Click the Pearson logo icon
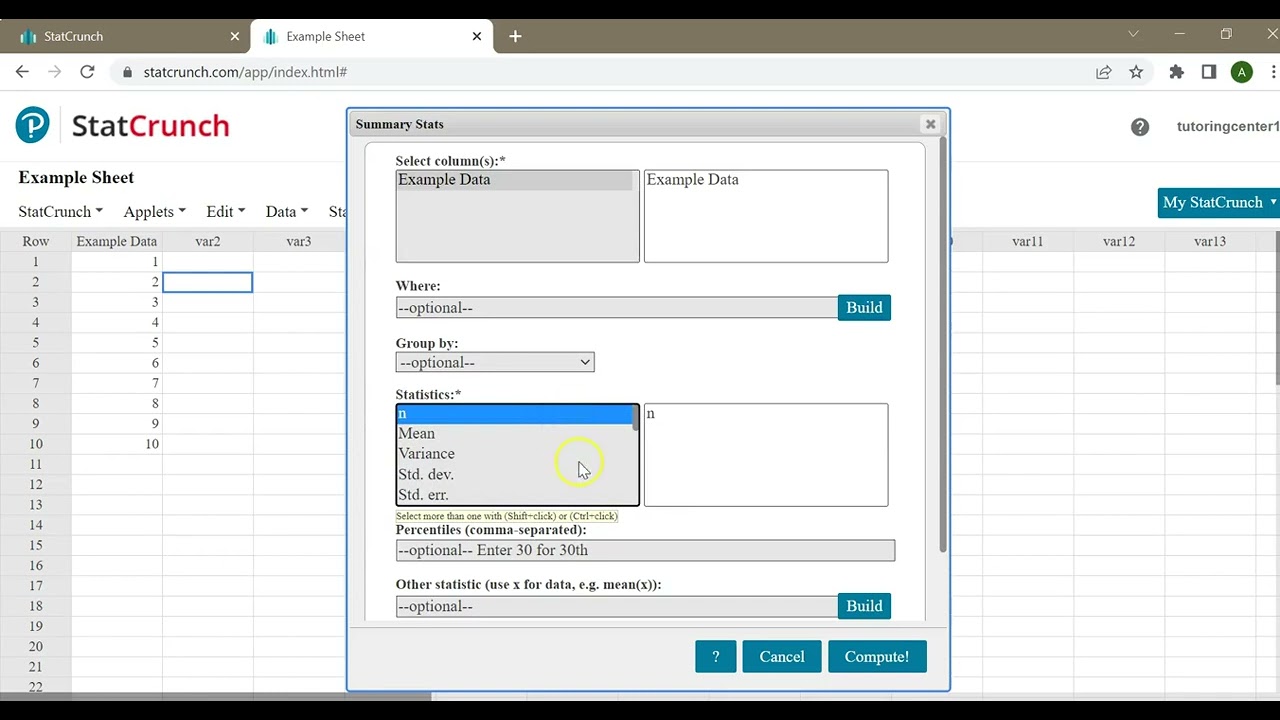Screen dimensions: 1280x720 pyautogui.click(x=32, y=125)
